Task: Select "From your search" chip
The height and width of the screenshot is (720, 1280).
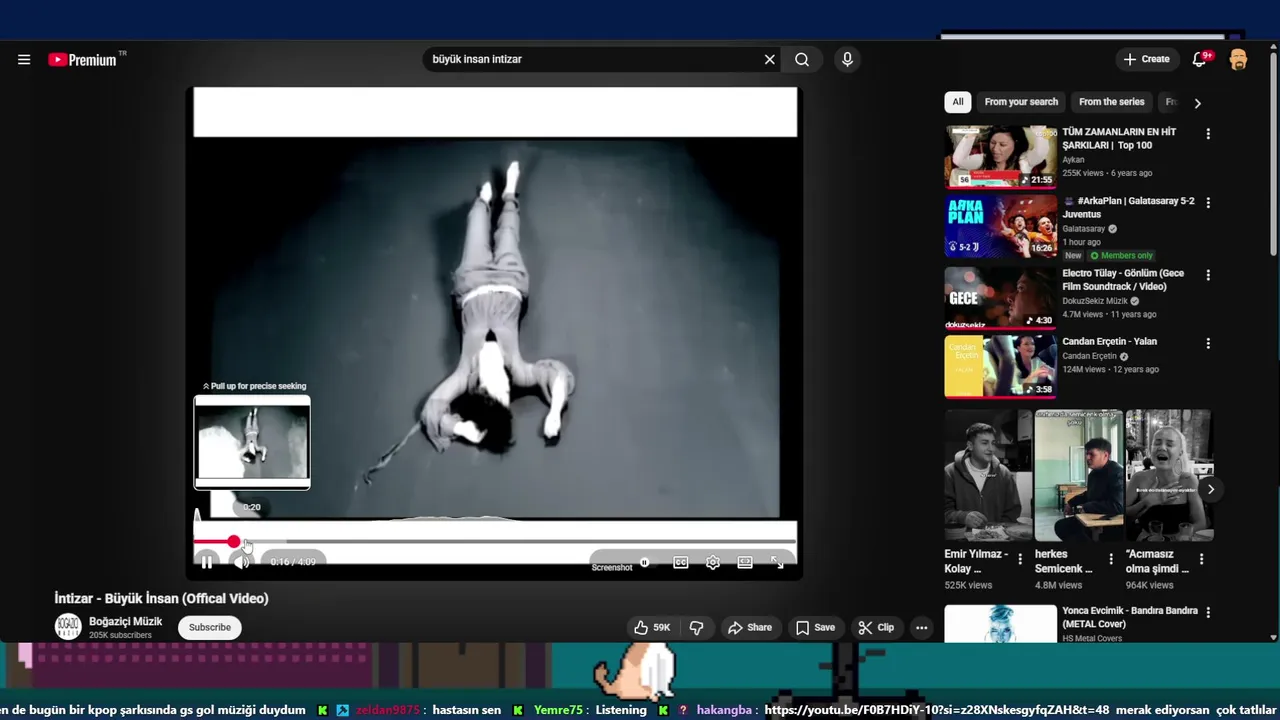Action: pyautogui.click(x=1021, y=102)
